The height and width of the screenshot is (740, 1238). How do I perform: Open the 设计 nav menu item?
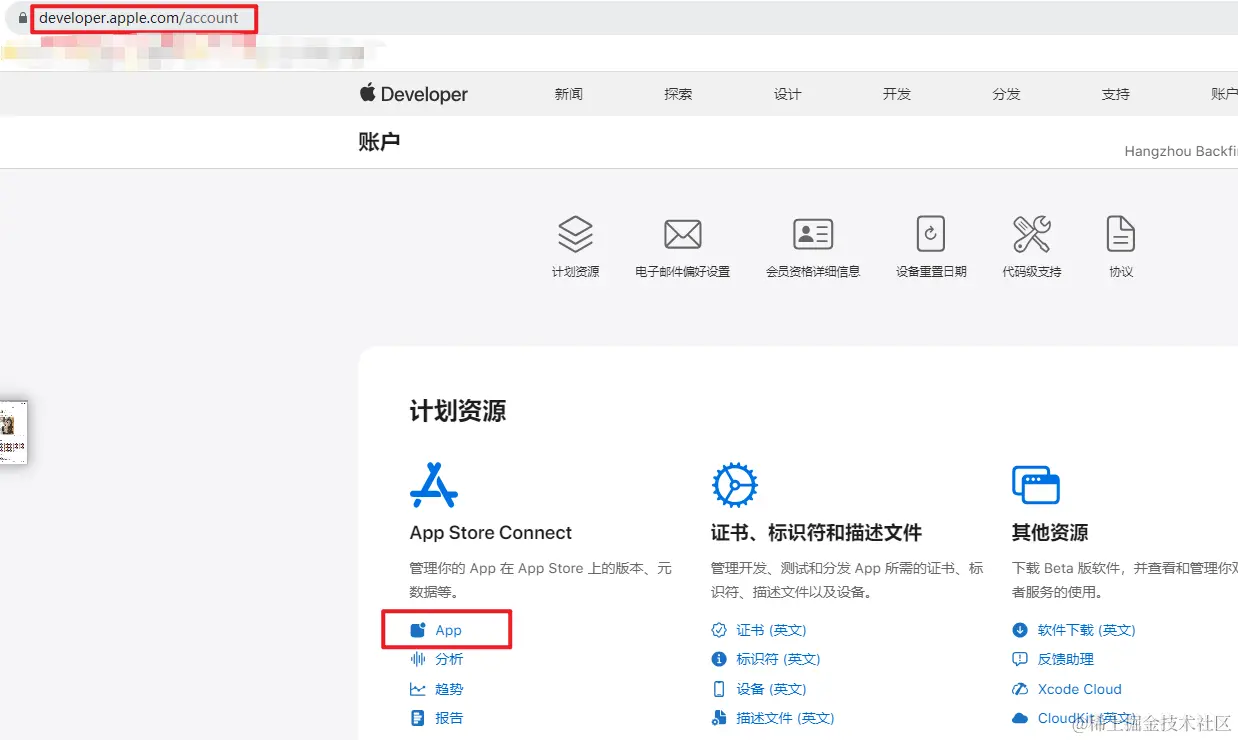[788, 94]
